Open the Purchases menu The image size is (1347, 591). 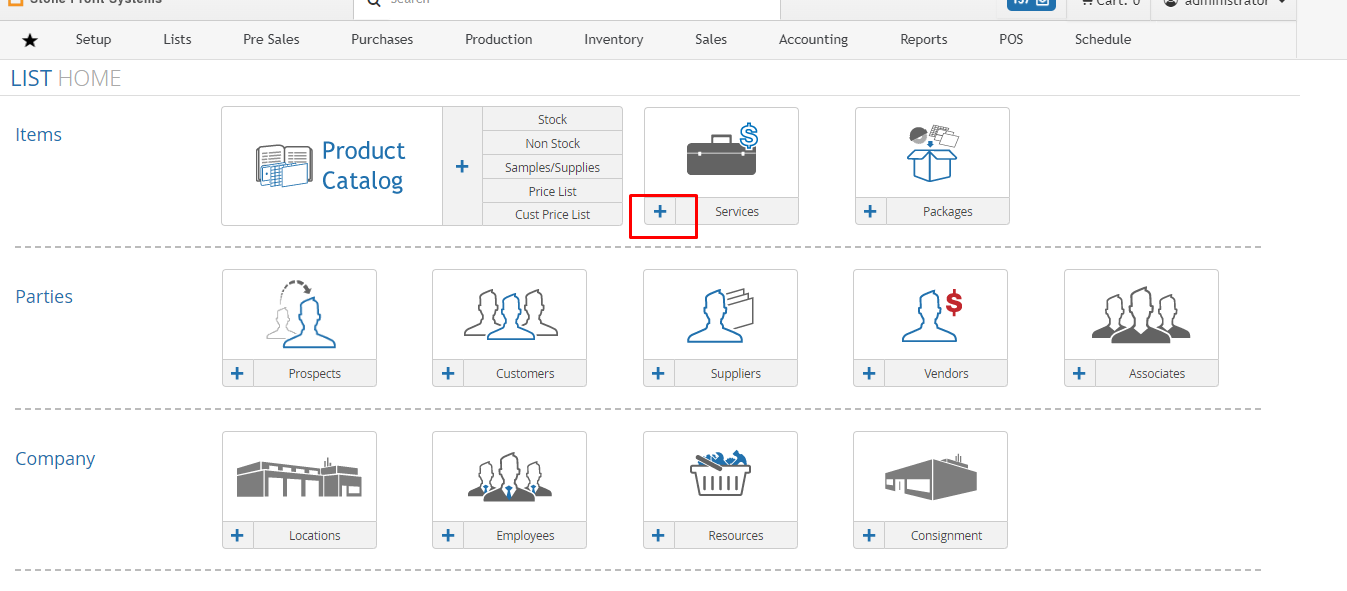coord(382,39)
